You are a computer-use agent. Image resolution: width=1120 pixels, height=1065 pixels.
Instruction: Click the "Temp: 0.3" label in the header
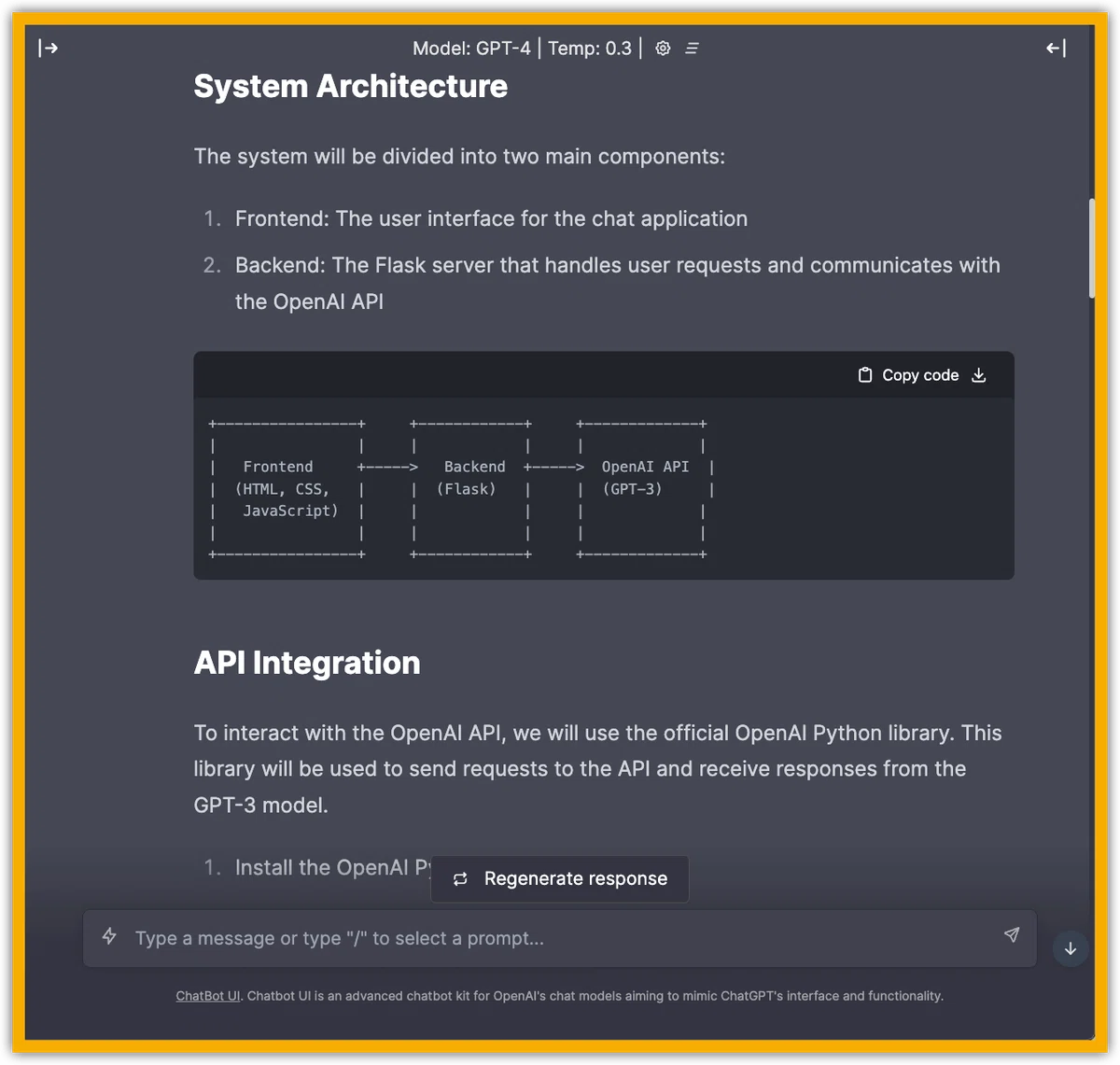(590, 49)
